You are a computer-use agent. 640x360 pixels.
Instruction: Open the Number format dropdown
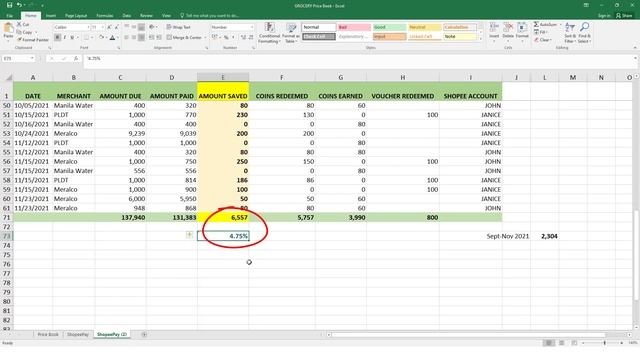(x=251, y=27)
